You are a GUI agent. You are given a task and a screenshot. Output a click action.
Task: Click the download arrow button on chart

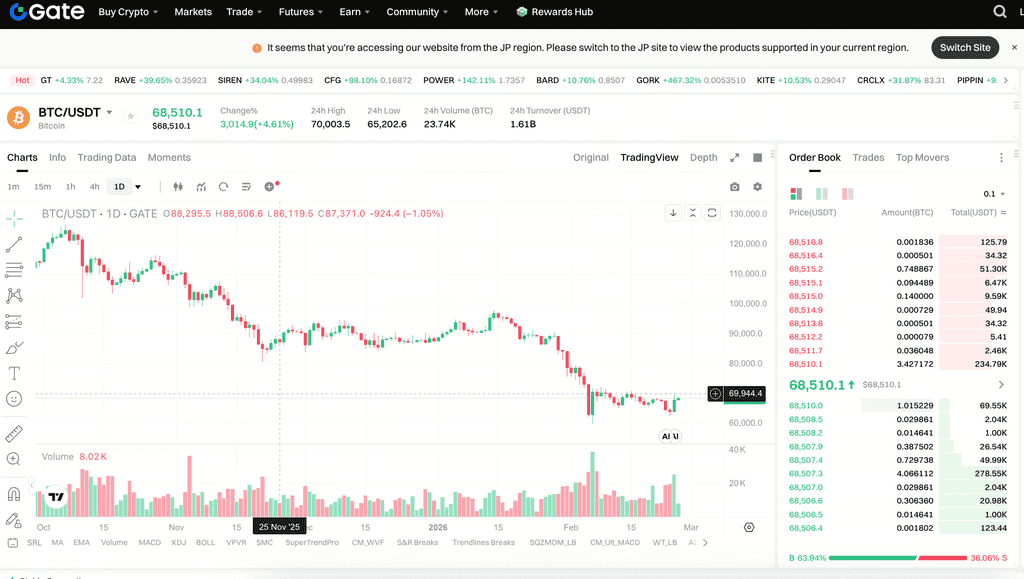673,213
